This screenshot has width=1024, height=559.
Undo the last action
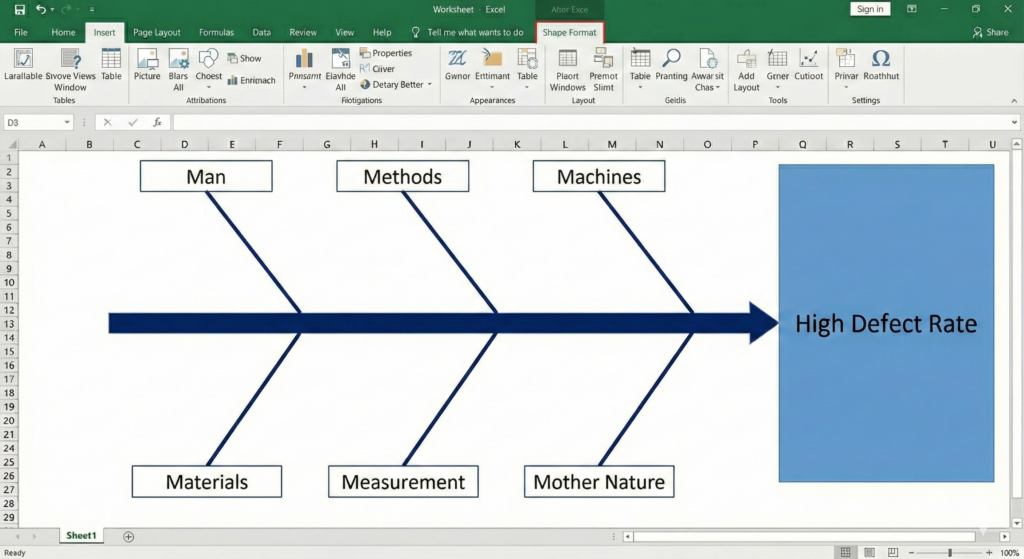pyautogui.click(x=41, y=10)
